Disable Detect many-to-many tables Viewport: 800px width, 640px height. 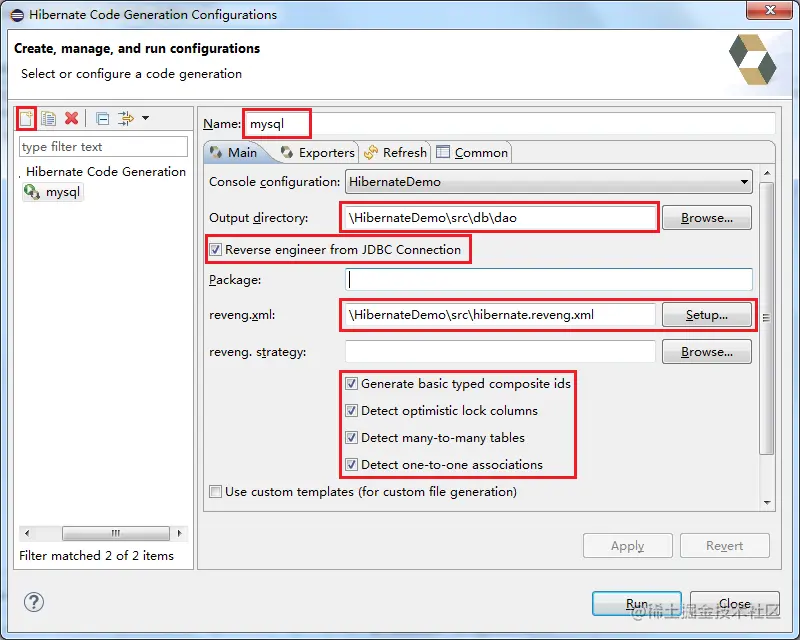click(x=351, y=437)
